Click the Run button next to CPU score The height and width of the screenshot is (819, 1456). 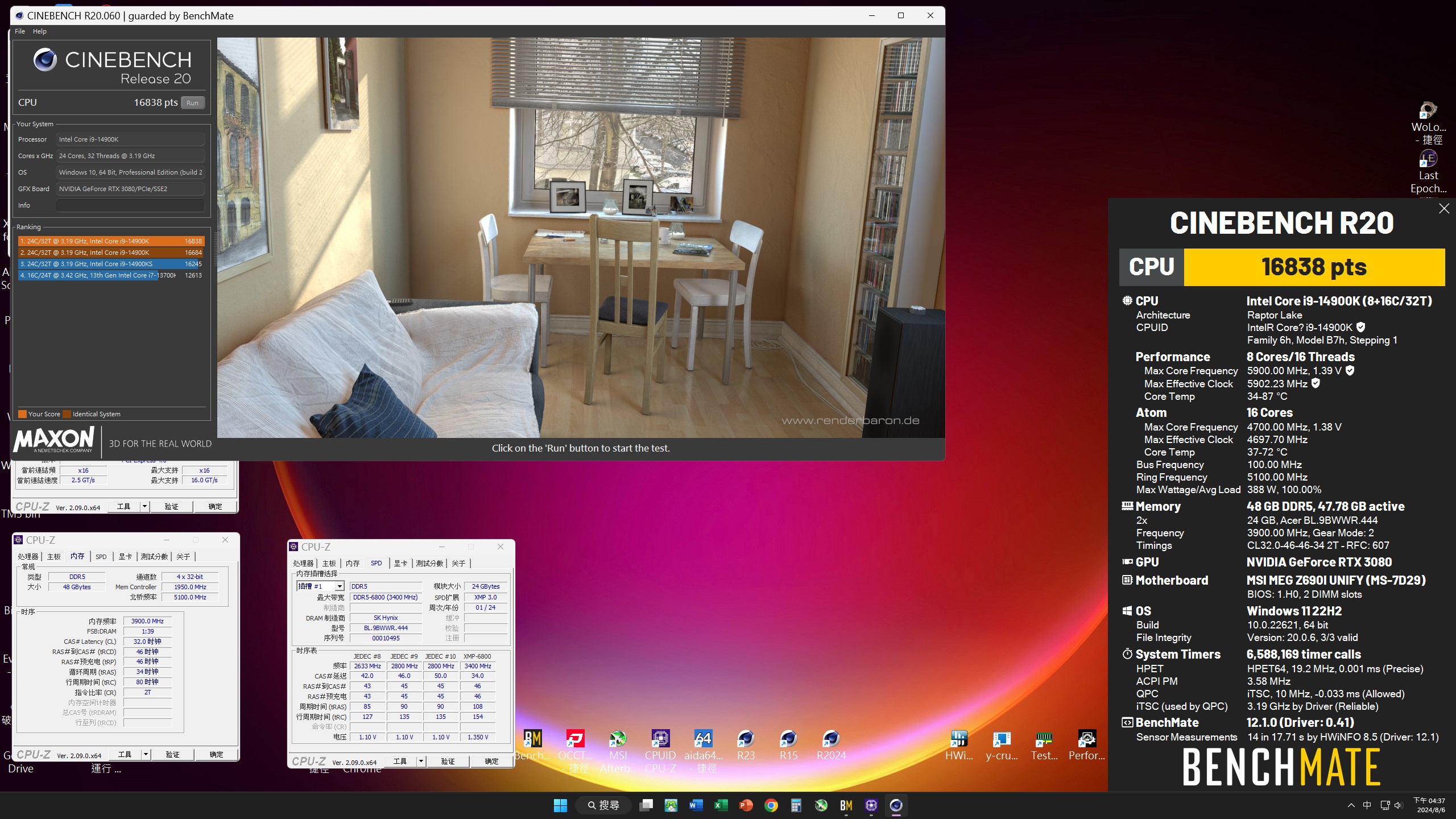(x=192, y=103)
